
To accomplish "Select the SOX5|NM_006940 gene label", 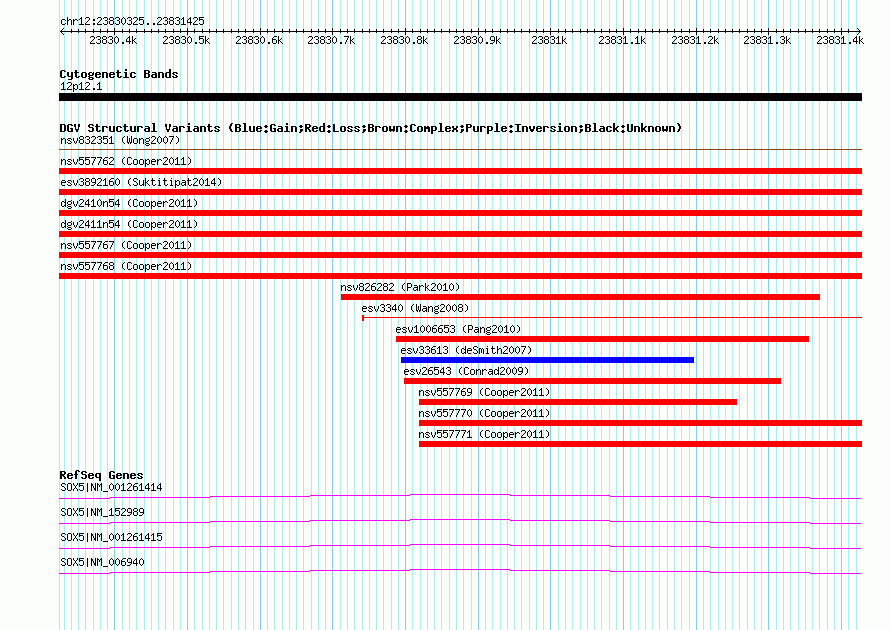I will [102, 562].
